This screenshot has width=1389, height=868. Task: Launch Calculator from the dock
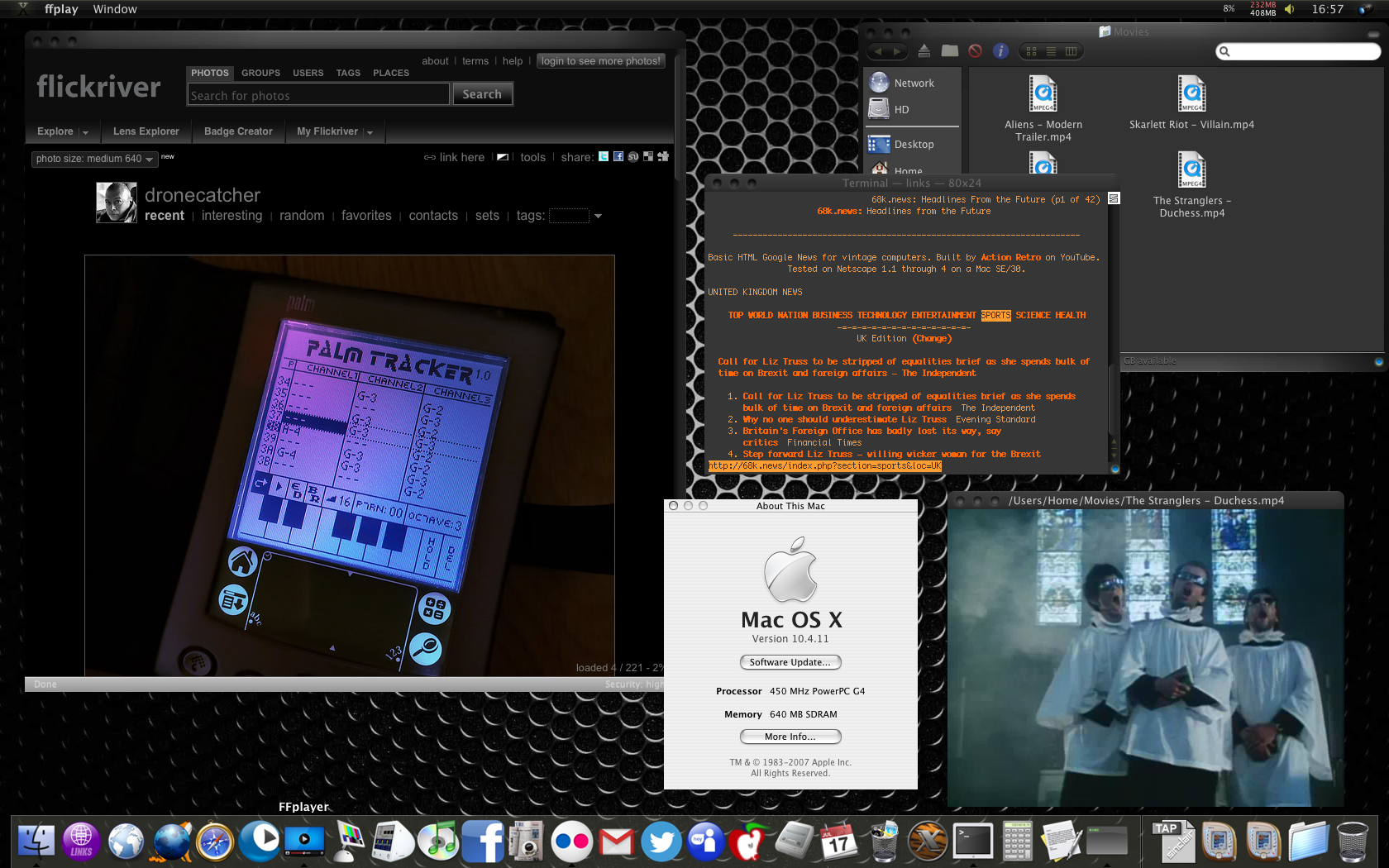coord(1018,842)
